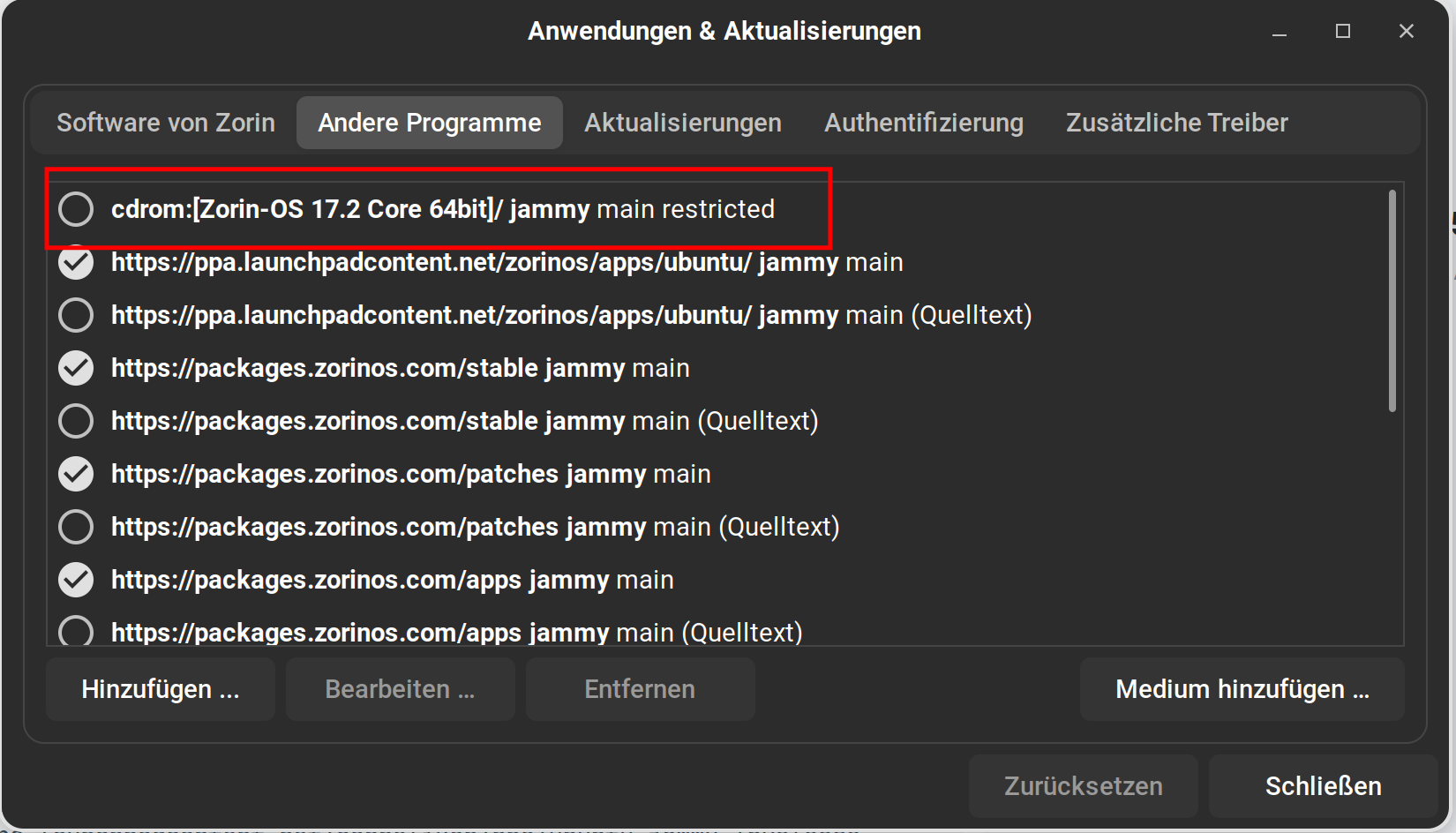The width and height of the screenshot is (1456, 833).
Task: Uncheck packages.zorinos.com/stable jammy main source
Action: coord(76,368)
